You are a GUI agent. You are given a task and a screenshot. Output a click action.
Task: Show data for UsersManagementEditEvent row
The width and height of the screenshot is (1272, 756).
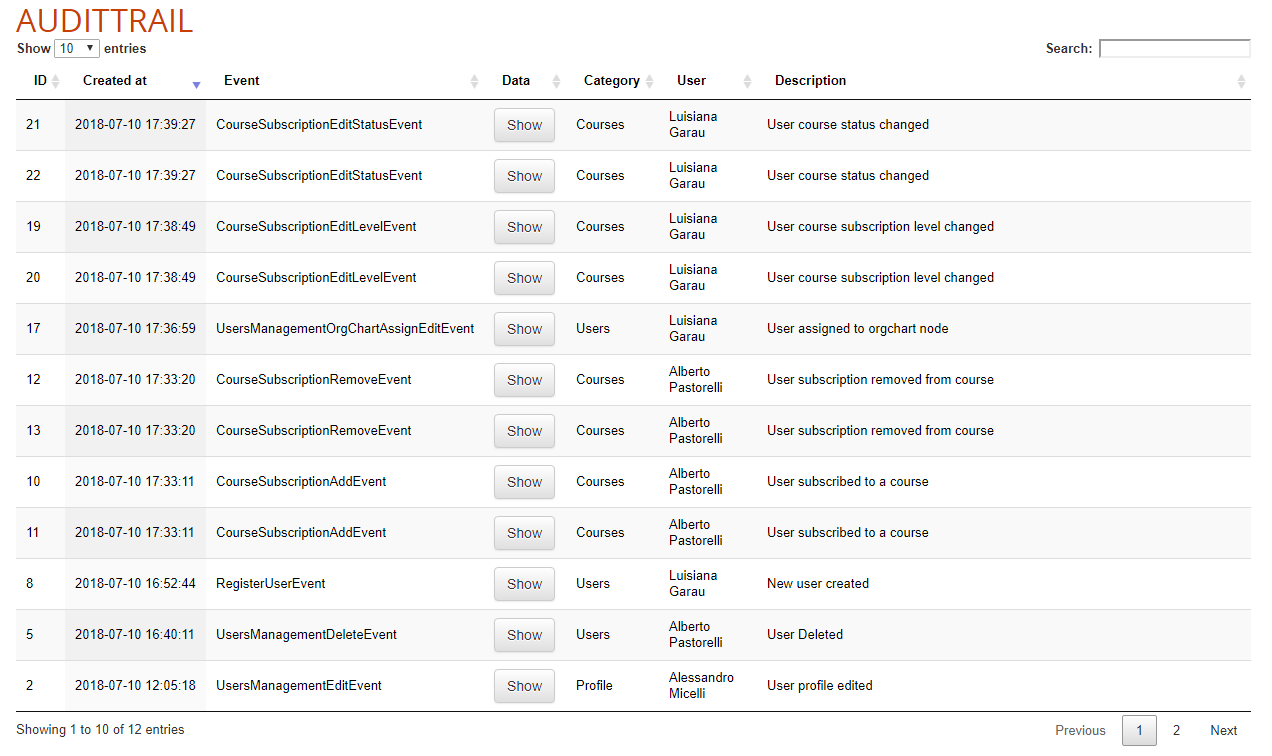pos(524,686)
